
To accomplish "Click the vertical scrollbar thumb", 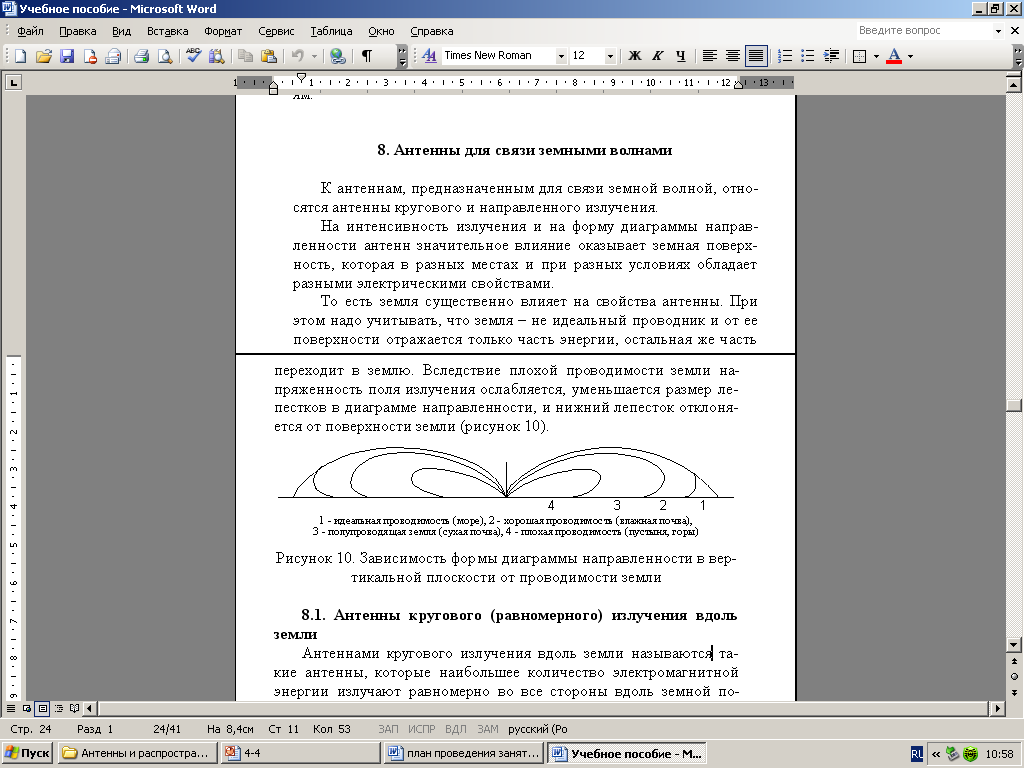I will [1014, 406].
